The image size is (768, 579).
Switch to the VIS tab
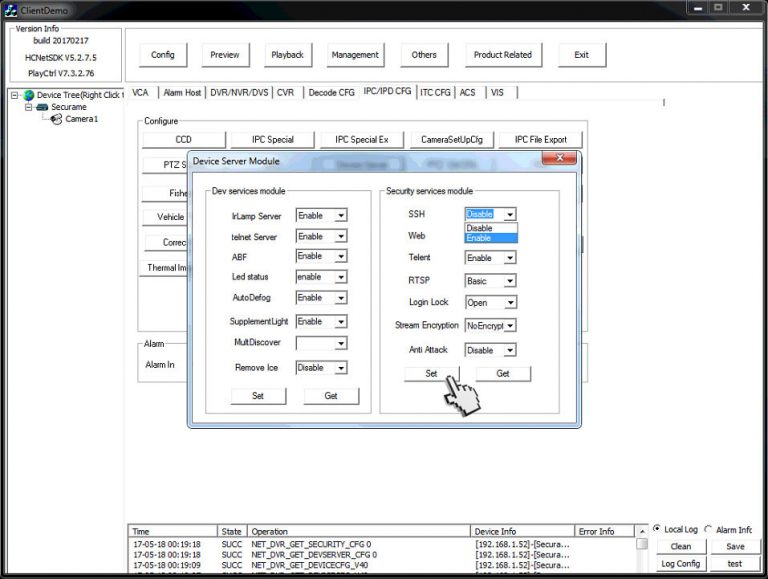498,93
